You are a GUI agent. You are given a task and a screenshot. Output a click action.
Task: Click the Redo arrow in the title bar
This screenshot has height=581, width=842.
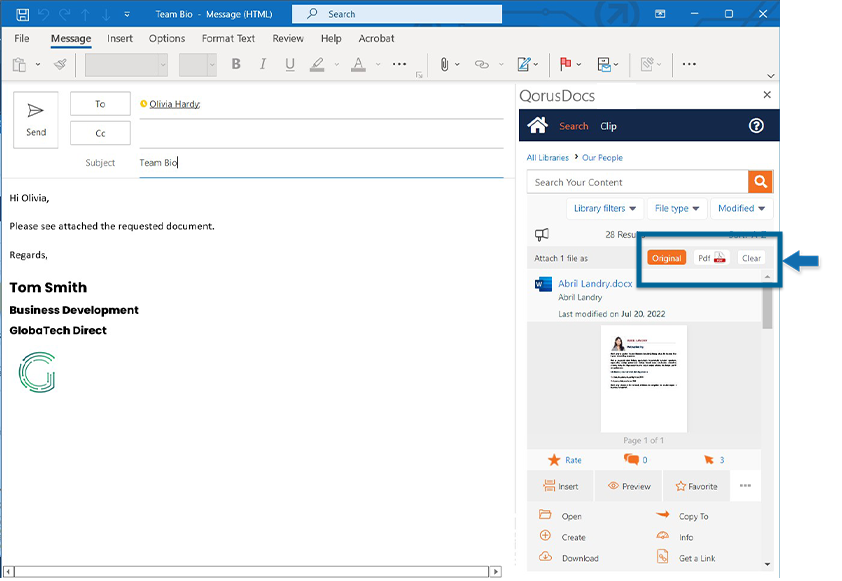pos(64,14)
